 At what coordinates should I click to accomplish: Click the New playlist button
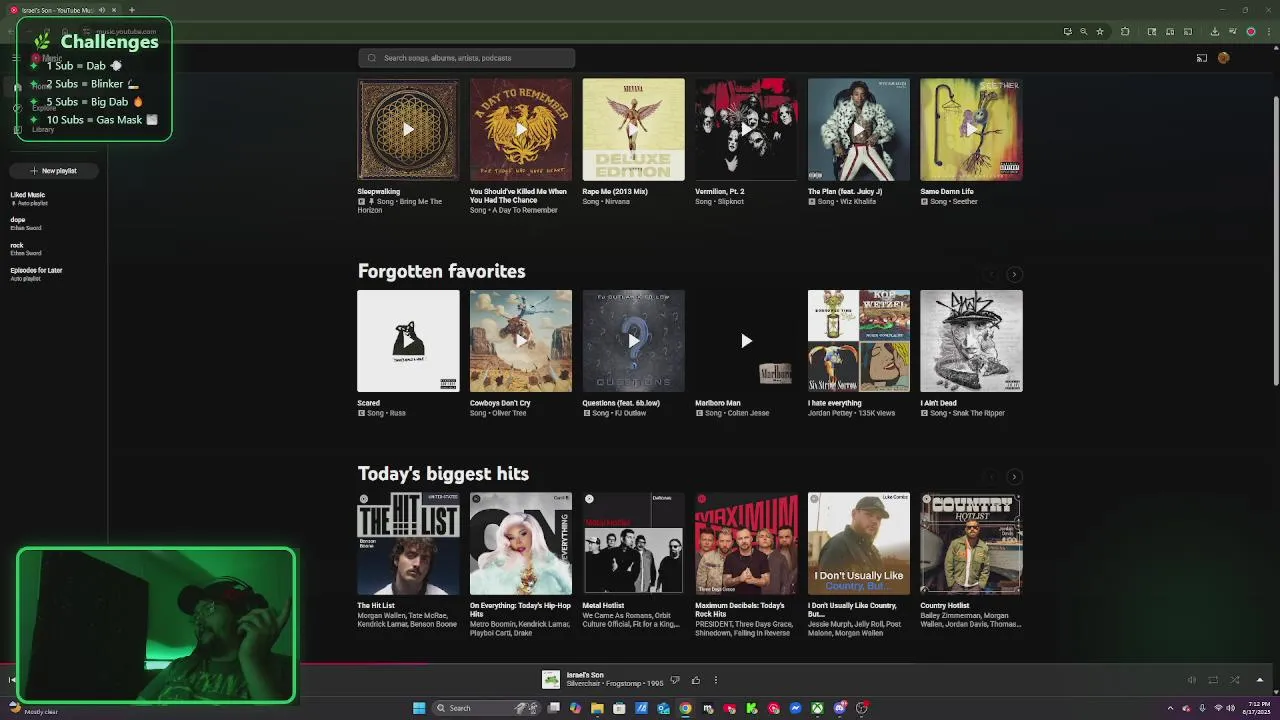tap(54, 171)
